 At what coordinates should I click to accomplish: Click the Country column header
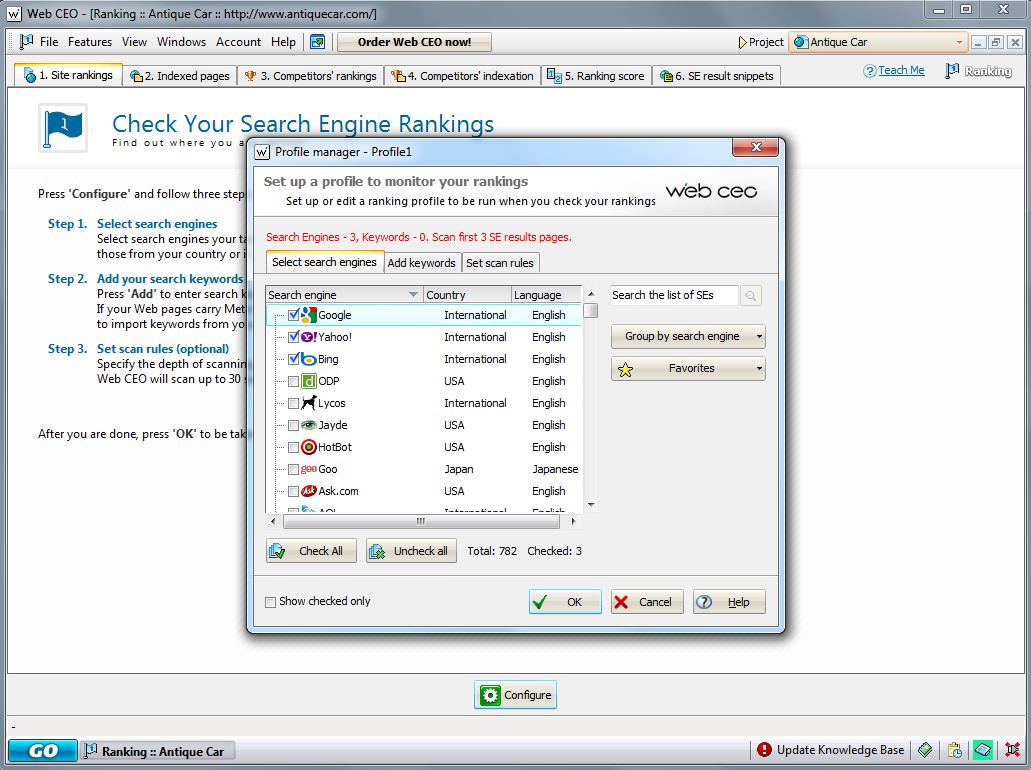(466, 295)
